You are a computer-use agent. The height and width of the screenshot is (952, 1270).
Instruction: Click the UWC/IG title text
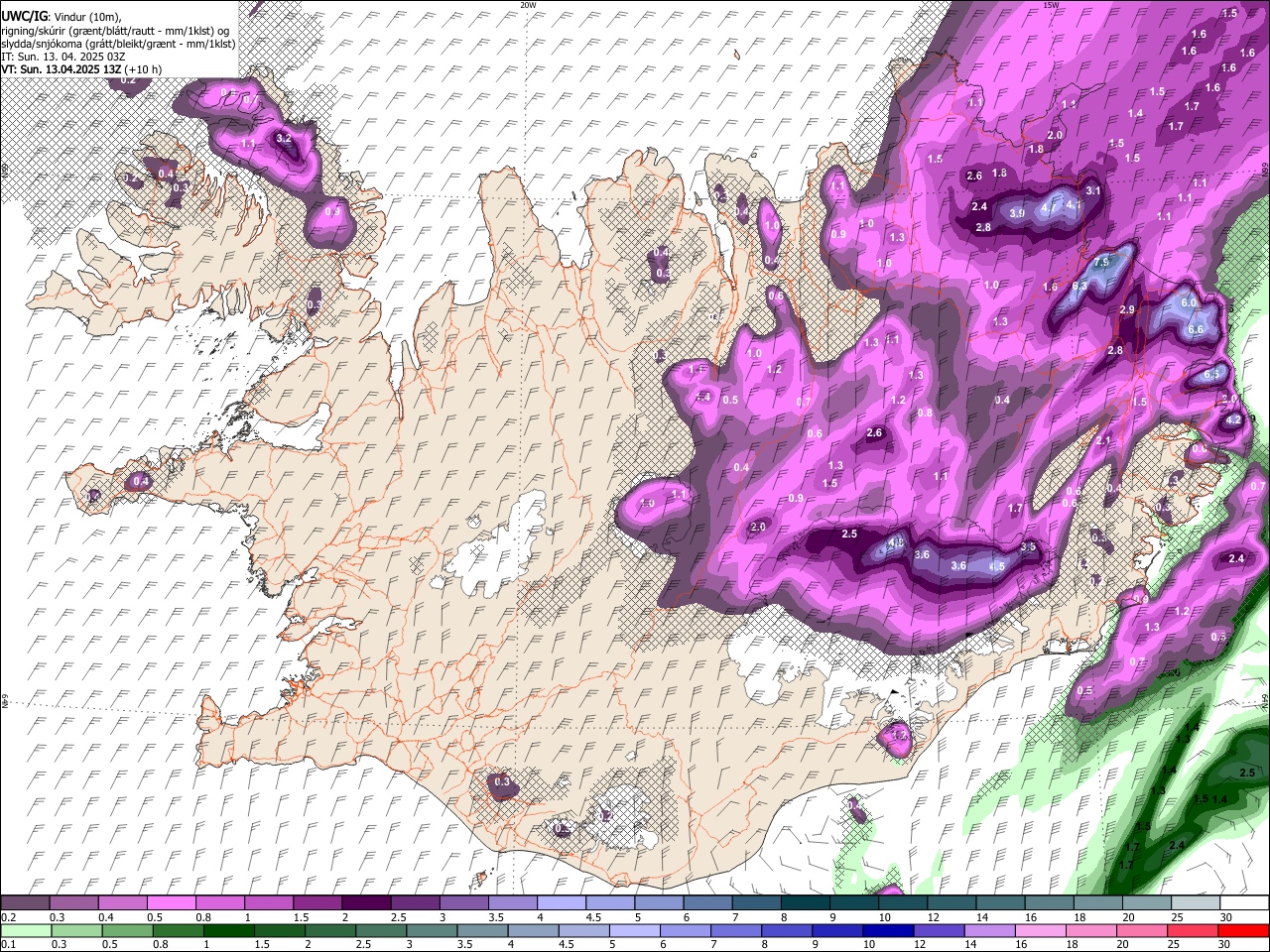[x=23, y=17]
